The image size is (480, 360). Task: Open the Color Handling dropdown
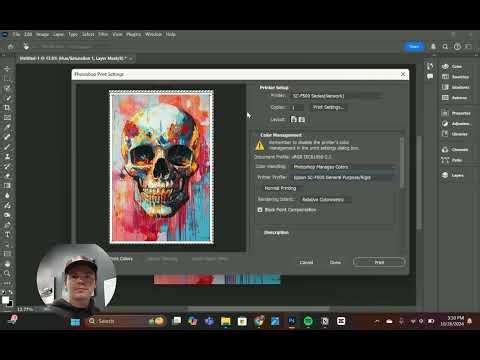coord(344,167)
